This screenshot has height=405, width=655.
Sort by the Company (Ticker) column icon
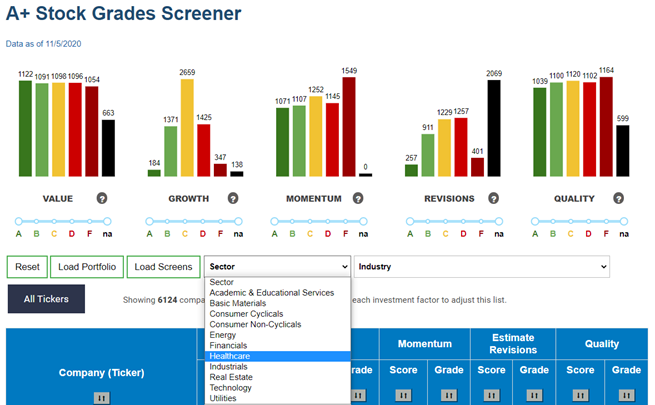click(102, 398)
